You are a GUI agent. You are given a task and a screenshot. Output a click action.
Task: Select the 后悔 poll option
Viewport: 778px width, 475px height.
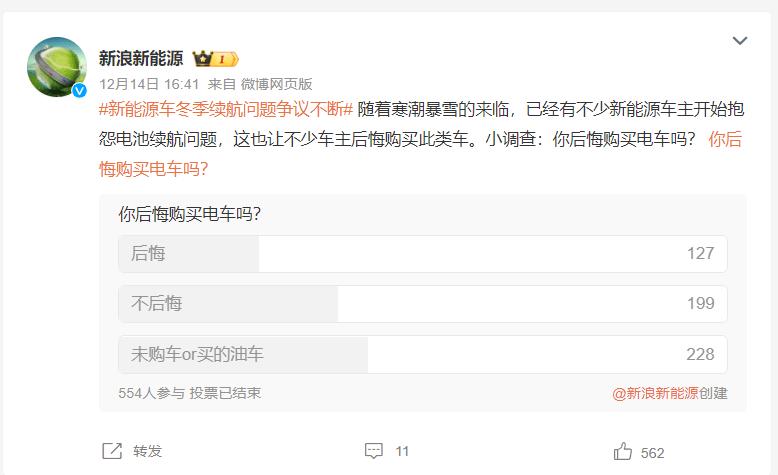tap(422, 254)
